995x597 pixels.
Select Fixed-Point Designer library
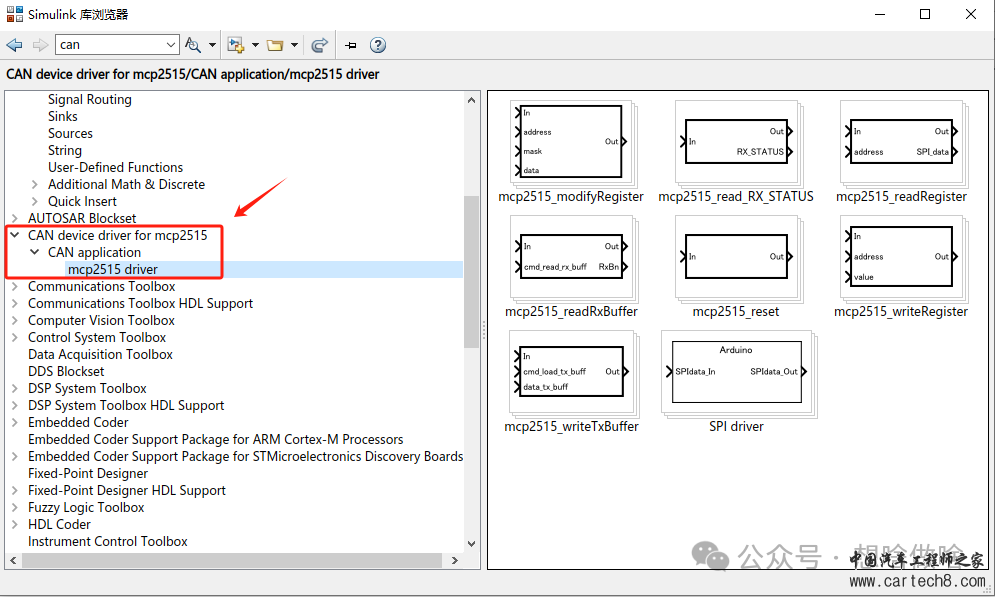(x=88, y=473)
